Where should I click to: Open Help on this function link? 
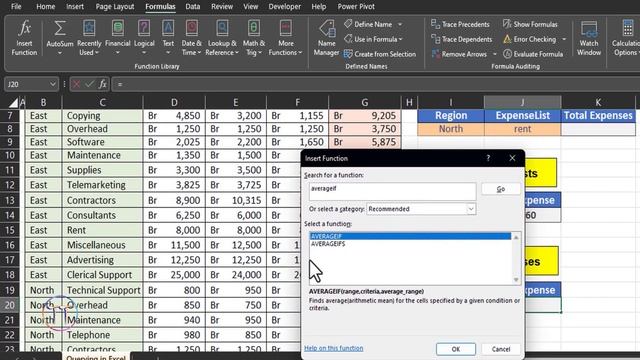(x=333, y=348)
